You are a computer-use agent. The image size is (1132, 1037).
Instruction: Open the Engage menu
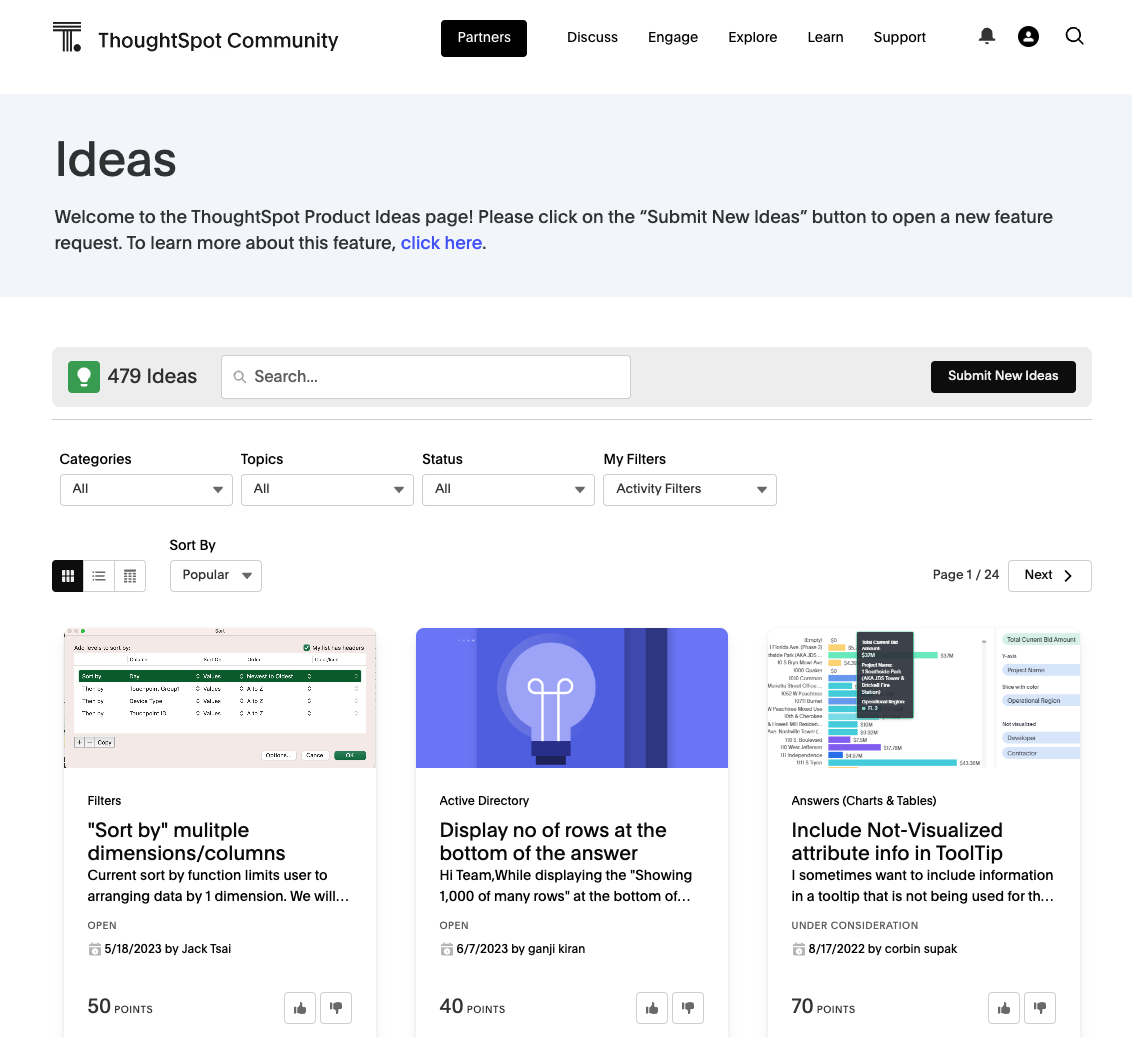click(673, 38)
